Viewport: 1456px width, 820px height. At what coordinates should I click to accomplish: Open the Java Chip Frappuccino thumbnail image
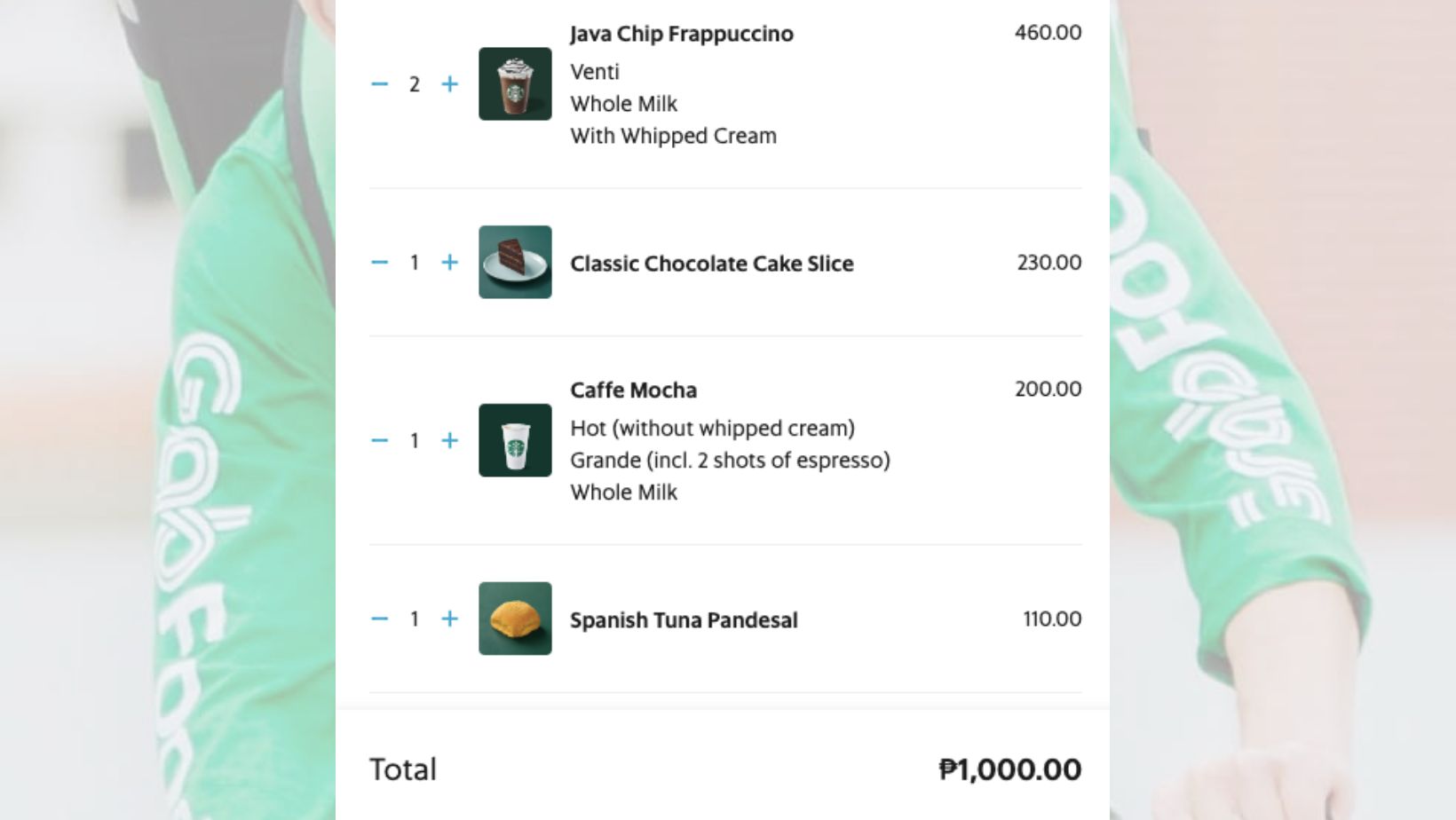point(515,84)
